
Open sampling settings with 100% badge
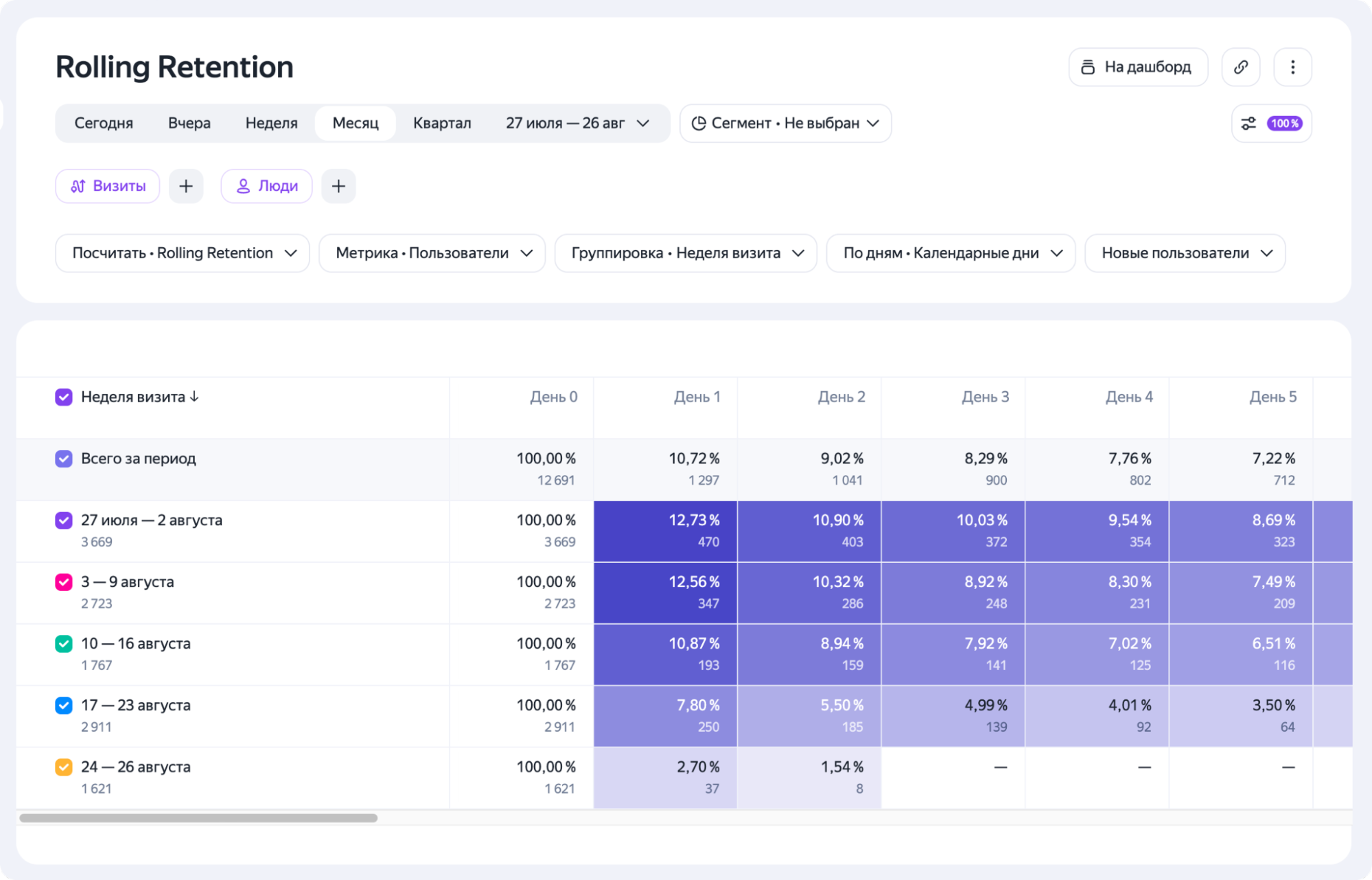click(x=1271, y=124)
